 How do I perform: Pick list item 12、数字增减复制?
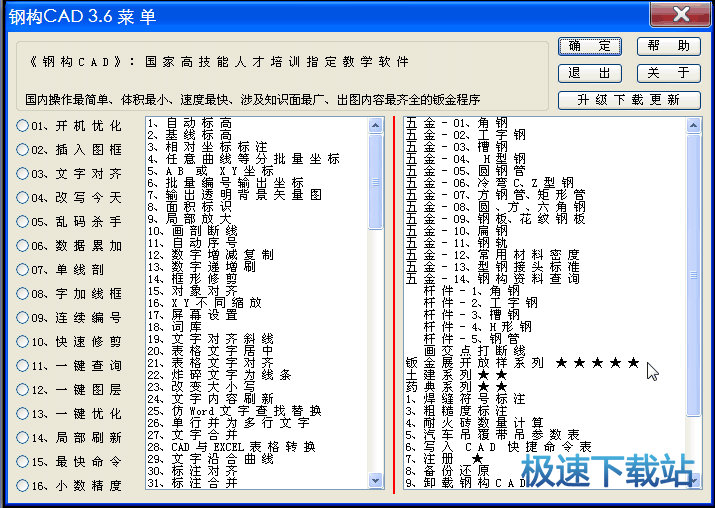[210, 254]
